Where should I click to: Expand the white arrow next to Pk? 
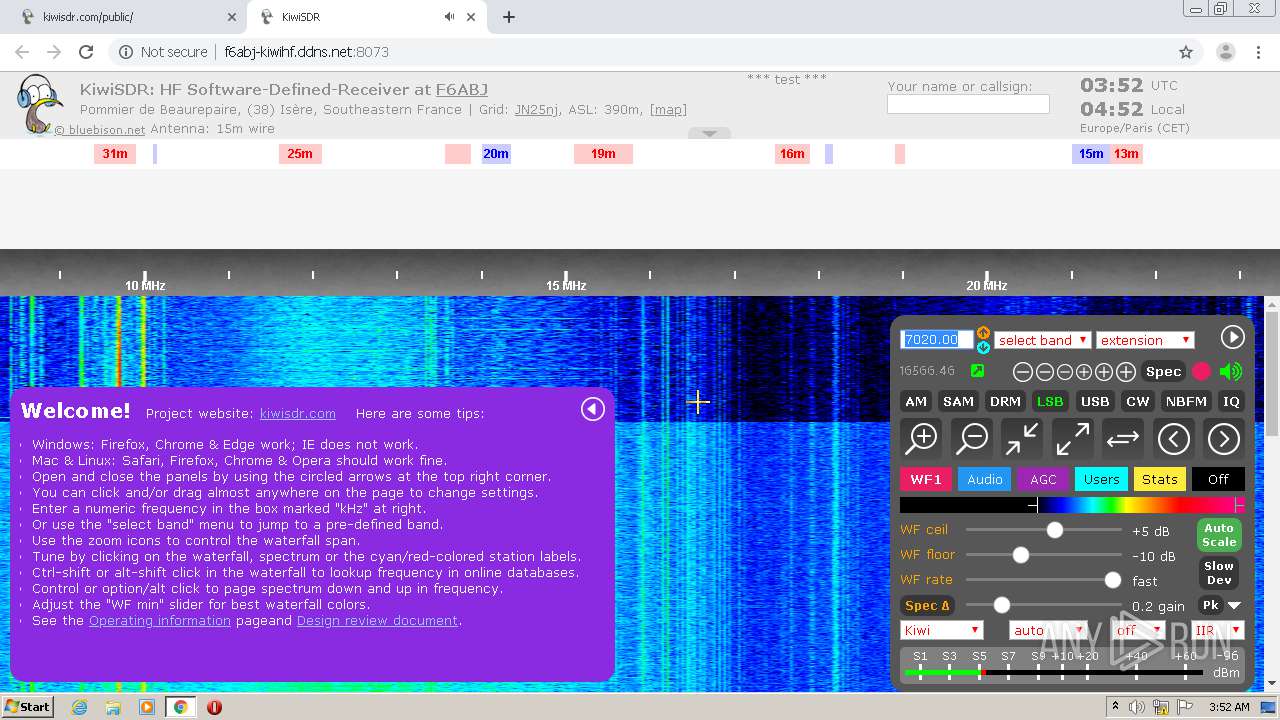[1234, 606]
